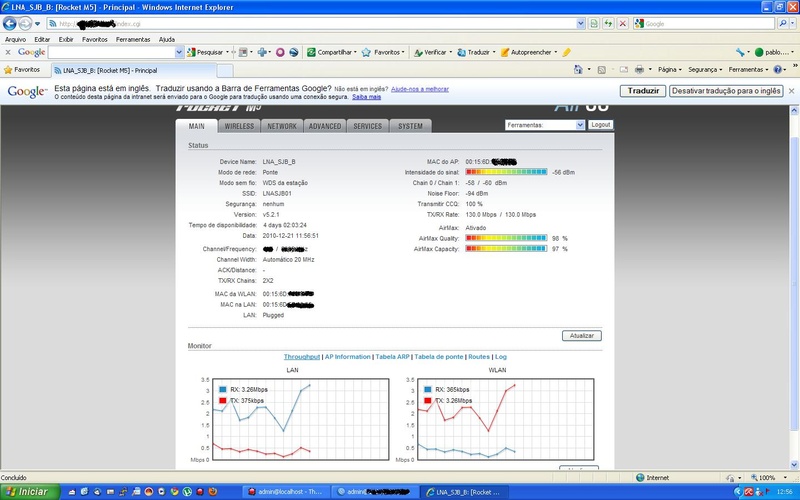
Task: Expand the search provider dropdown arrow
Action: coord(793,23)
